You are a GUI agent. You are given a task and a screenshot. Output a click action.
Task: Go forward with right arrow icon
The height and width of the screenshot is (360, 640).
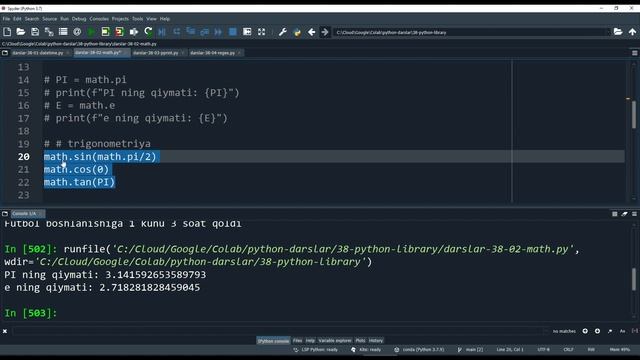(x=325, y=32)
